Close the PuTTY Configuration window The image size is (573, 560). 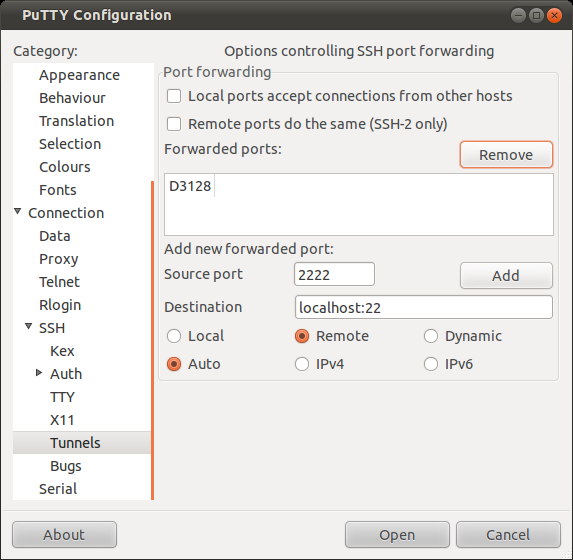coord(554,15)
